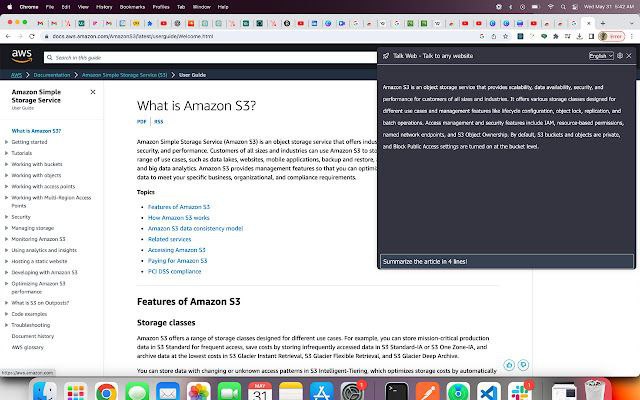Open How Amazon S3 works link
The width and height of the screenshot is (640, 400).
point(178,218)
